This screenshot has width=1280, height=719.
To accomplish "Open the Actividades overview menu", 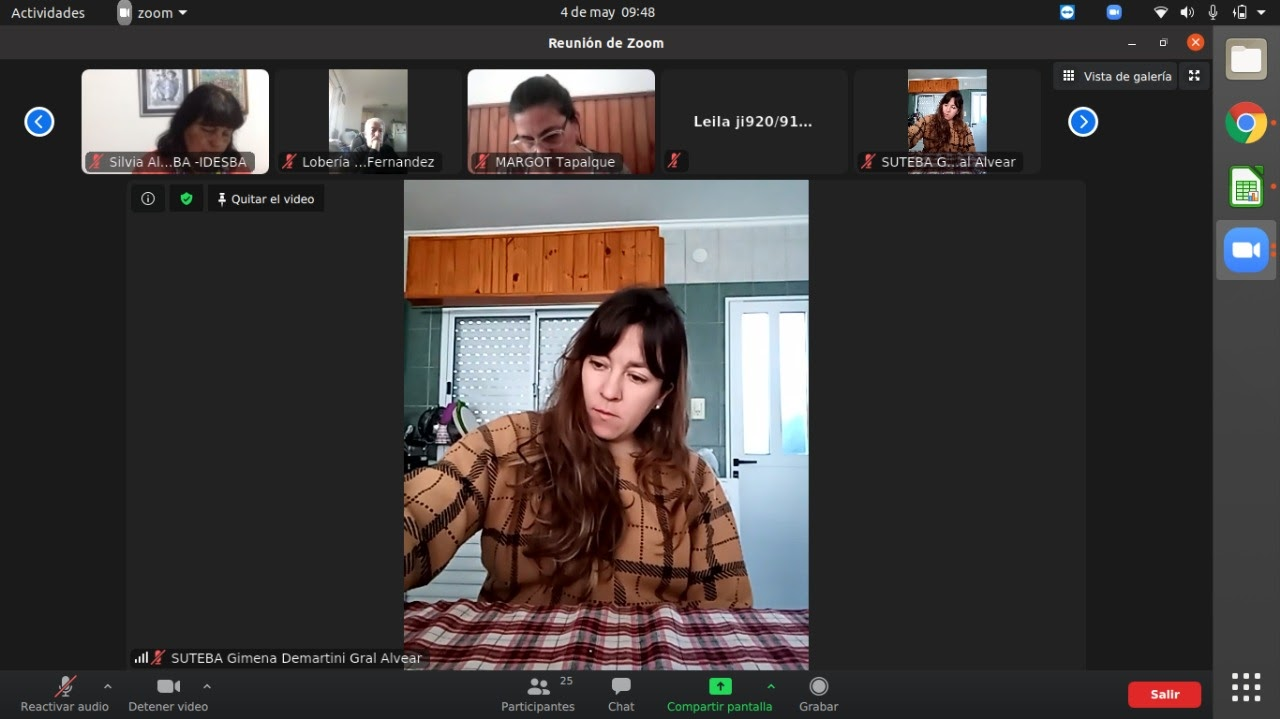I will click(x=48, y=13).
